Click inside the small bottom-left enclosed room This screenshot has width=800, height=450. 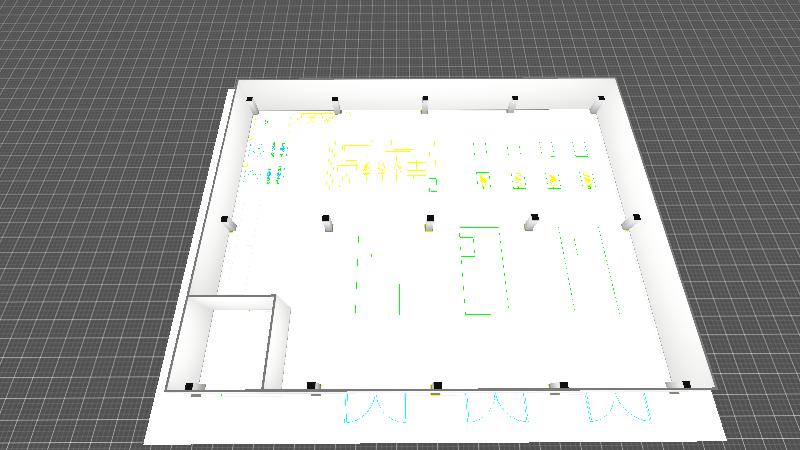(236, 345)
